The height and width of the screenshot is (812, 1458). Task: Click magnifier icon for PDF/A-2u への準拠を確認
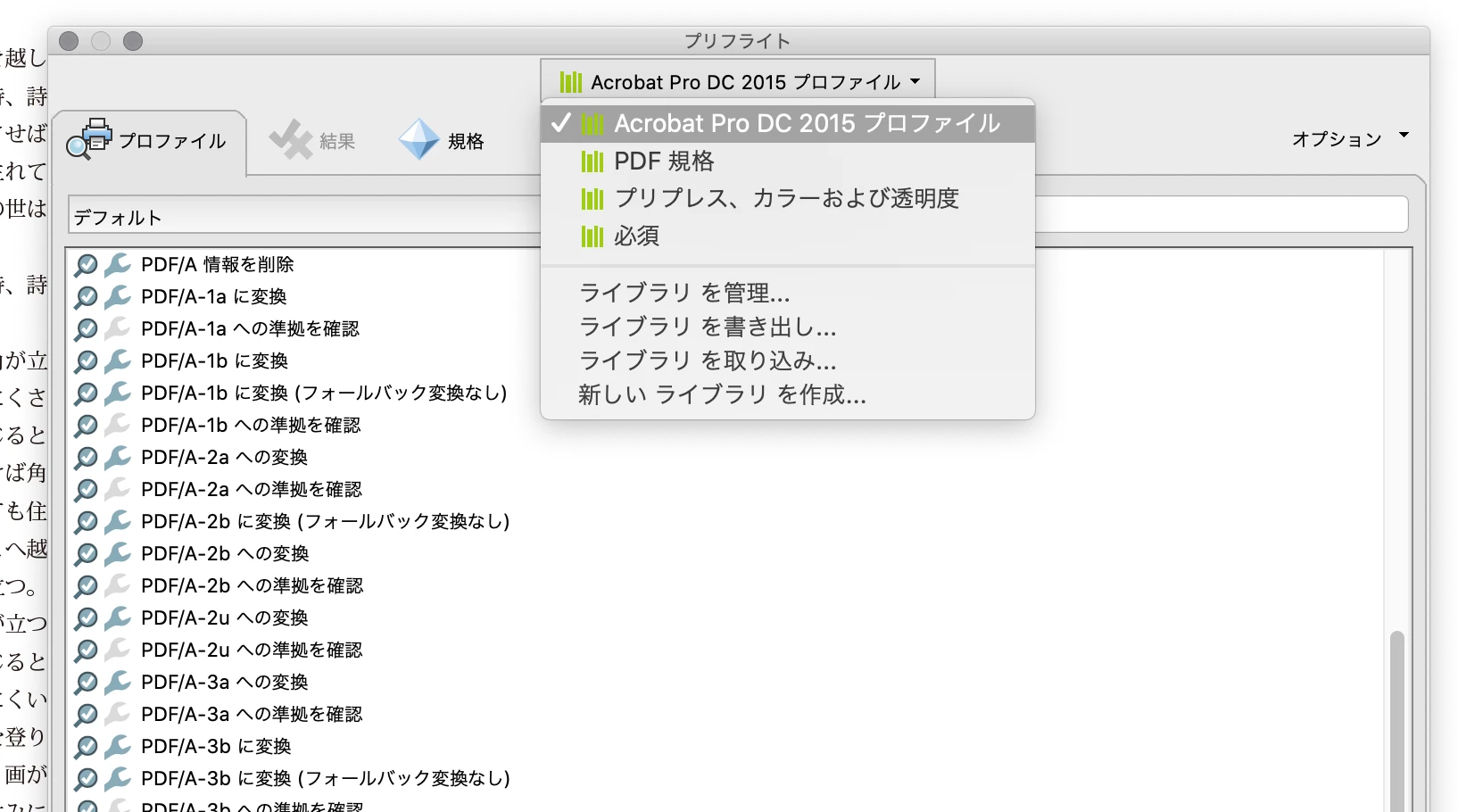(86, 650)
